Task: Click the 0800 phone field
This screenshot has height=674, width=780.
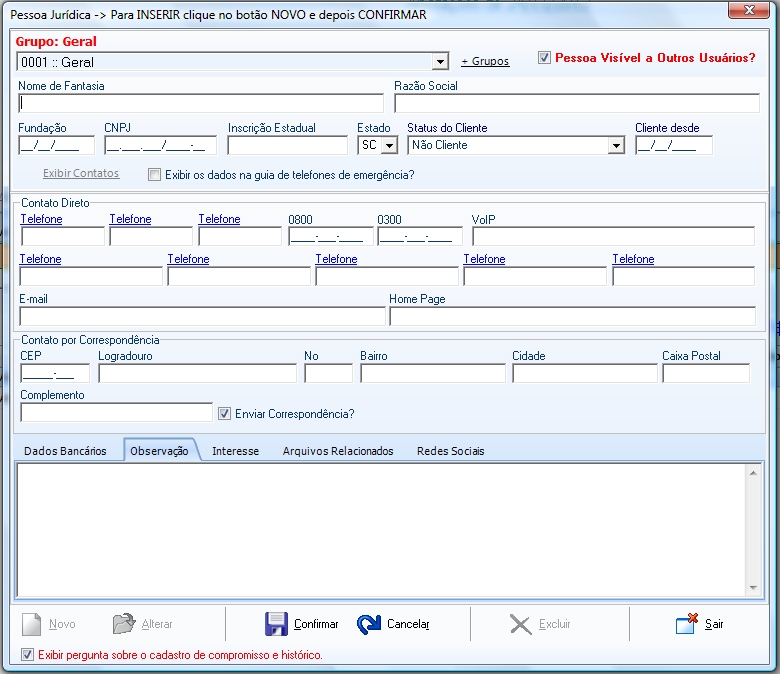Action: tap(331, 236)
